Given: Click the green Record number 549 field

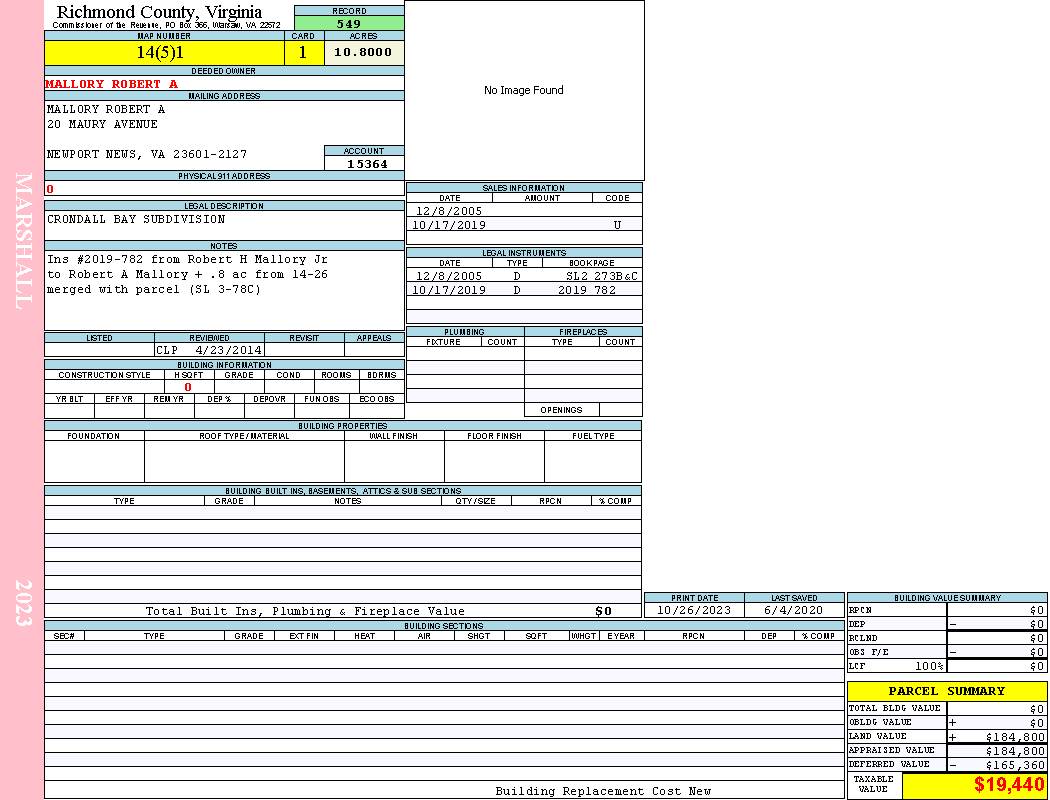Looking at the screenshot, I should pos(349,23).
